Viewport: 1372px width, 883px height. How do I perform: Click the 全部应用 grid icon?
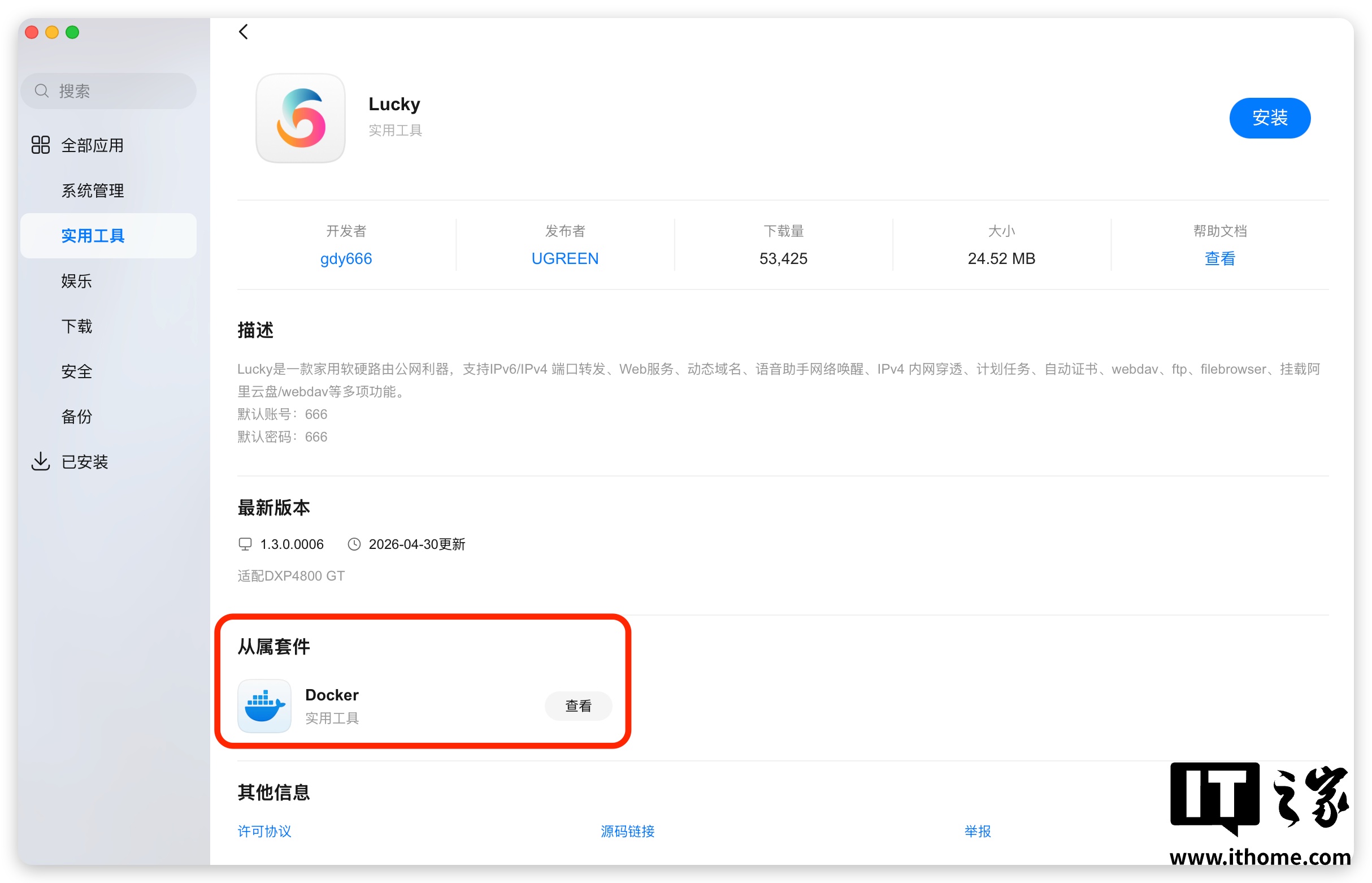coord(41,145)
